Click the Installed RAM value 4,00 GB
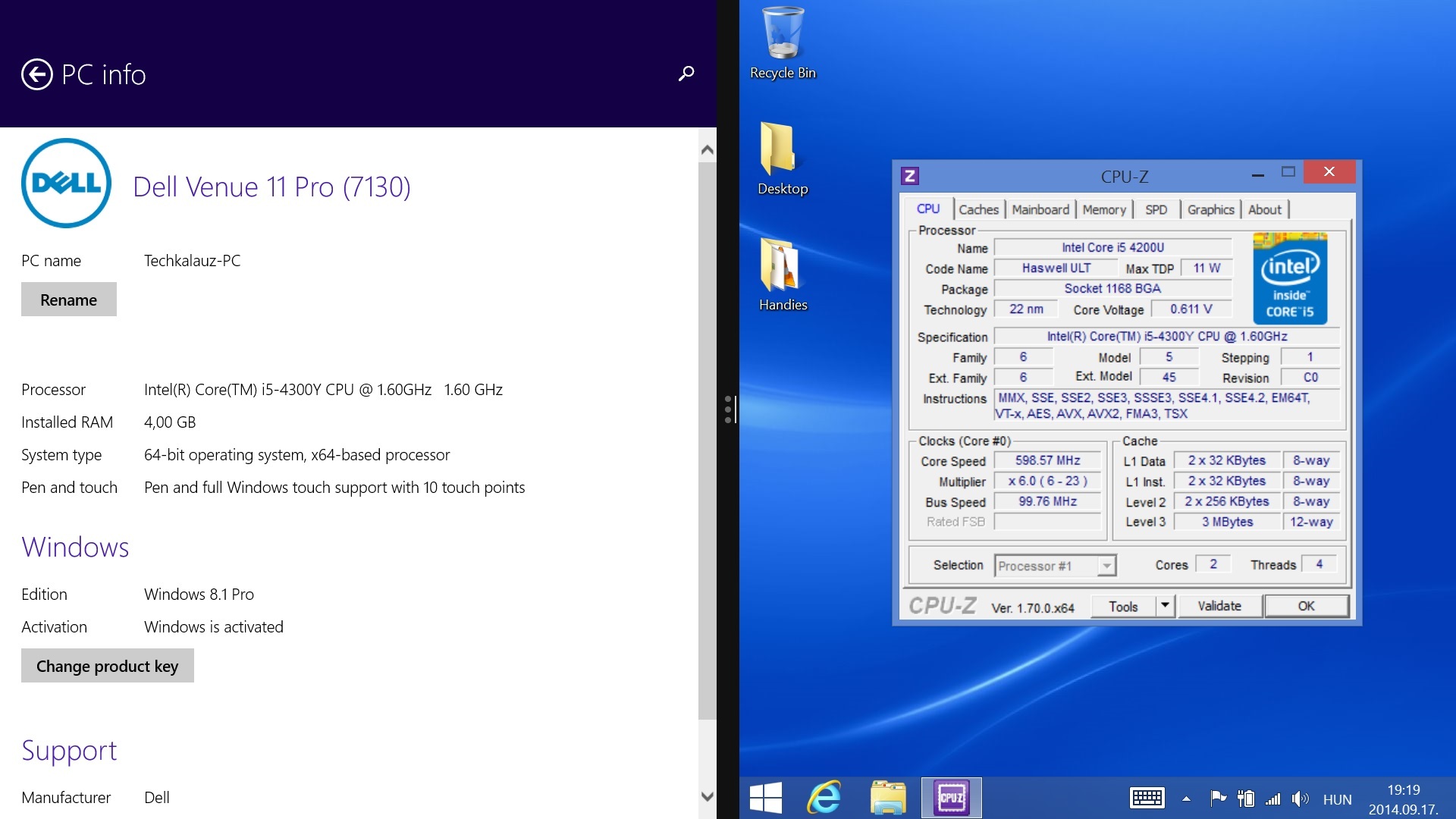This screenshot has height=819, width=1456. [170, 422]
